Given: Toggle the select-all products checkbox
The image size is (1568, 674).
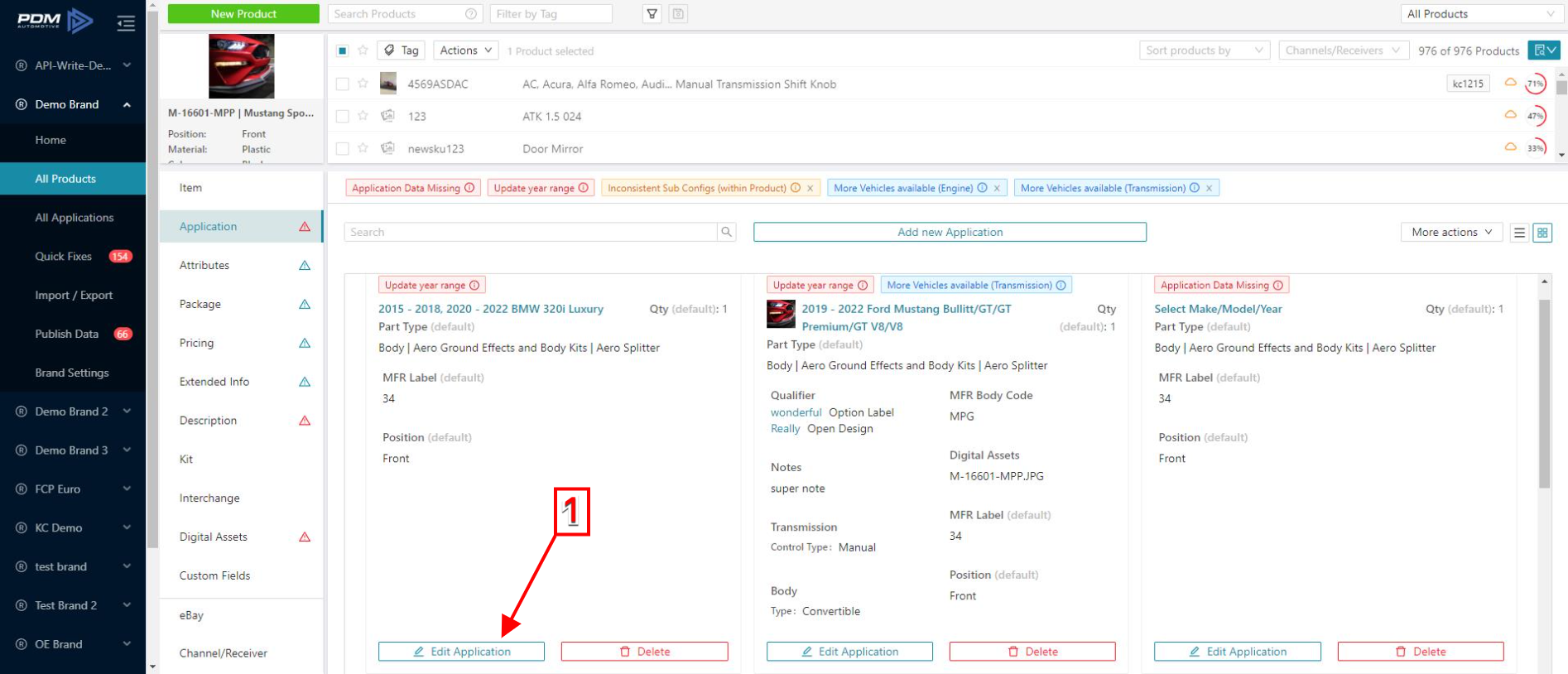Looking at the screenshot, I should [342, 51].
